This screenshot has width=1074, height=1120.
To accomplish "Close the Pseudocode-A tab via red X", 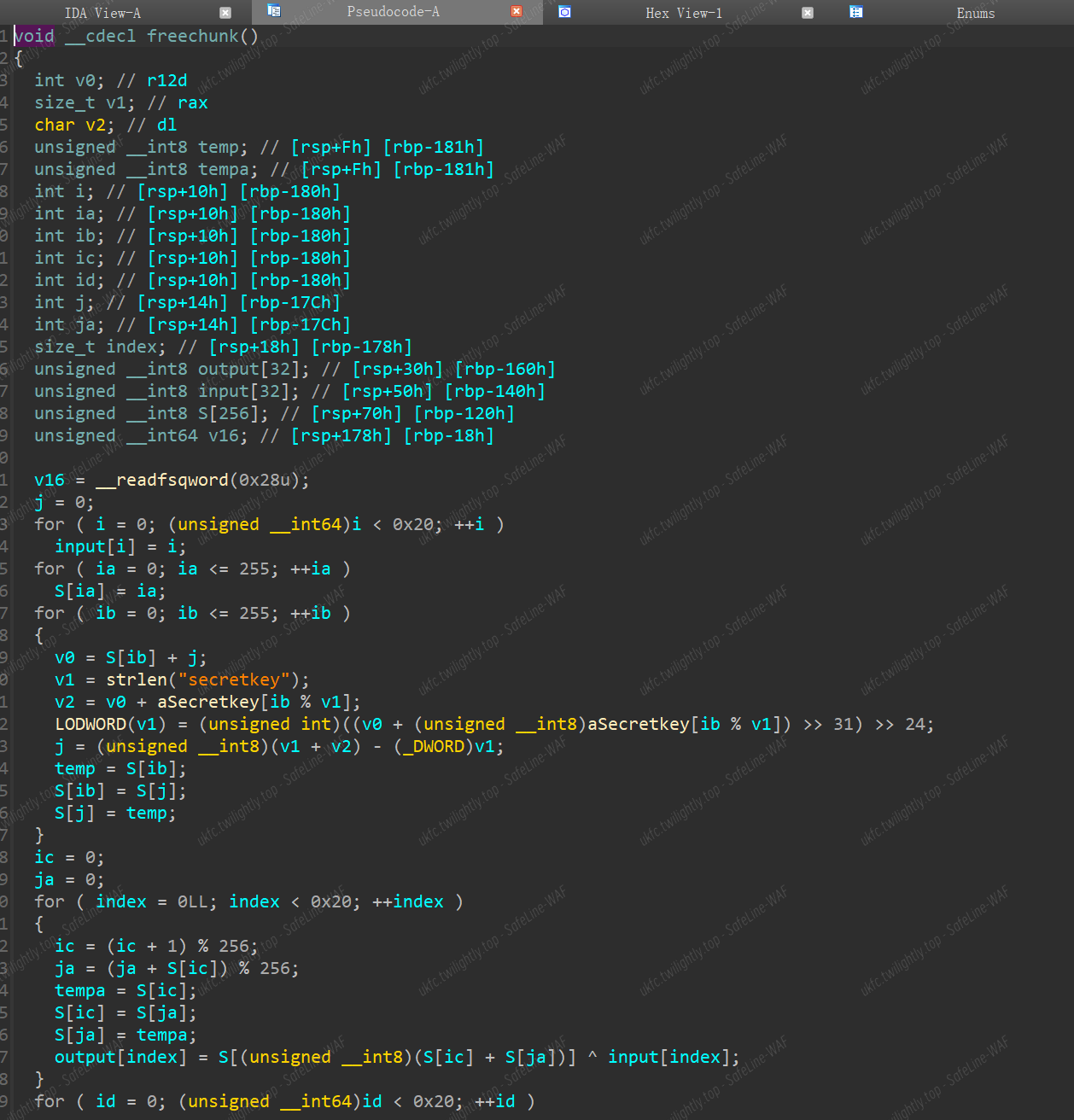I will (x=516, y=11).
